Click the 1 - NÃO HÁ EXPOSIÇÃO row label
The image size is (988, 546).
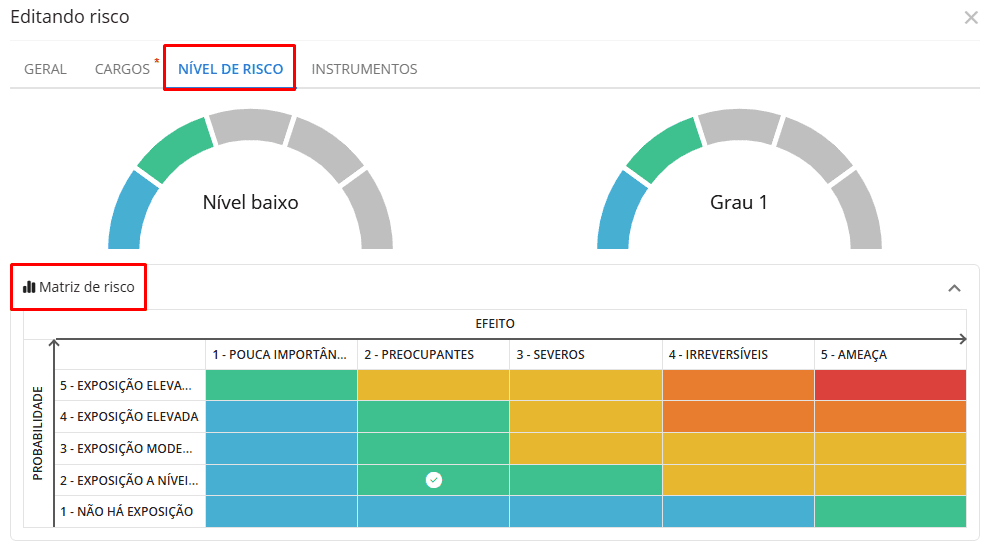pyautogui.click(x=125, y=512)
